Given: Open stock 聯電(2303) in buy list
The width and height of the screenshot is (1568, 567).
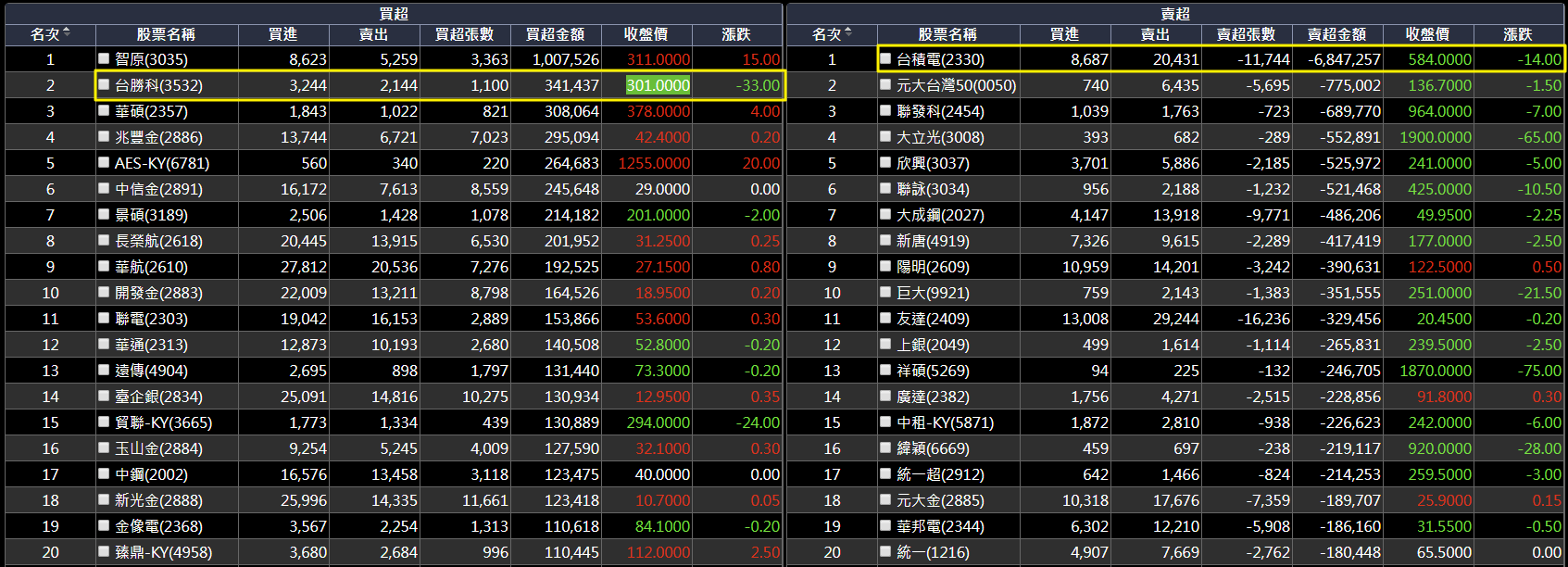Looking at the screenshot, I should 151,319.
